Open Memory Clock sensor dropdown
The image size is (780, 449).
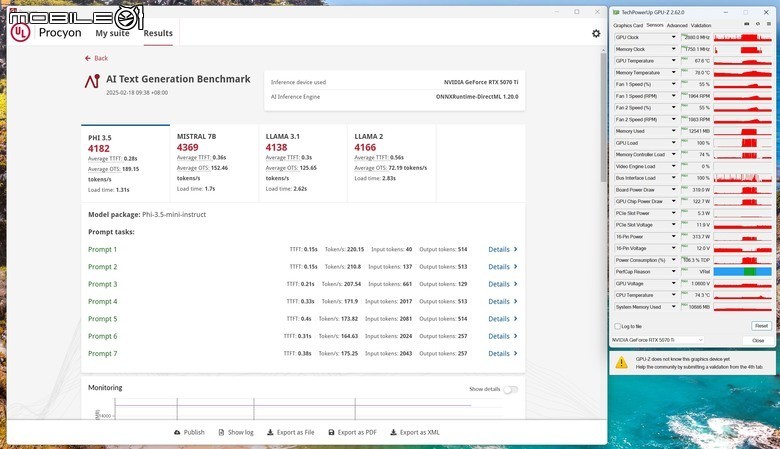674,49
